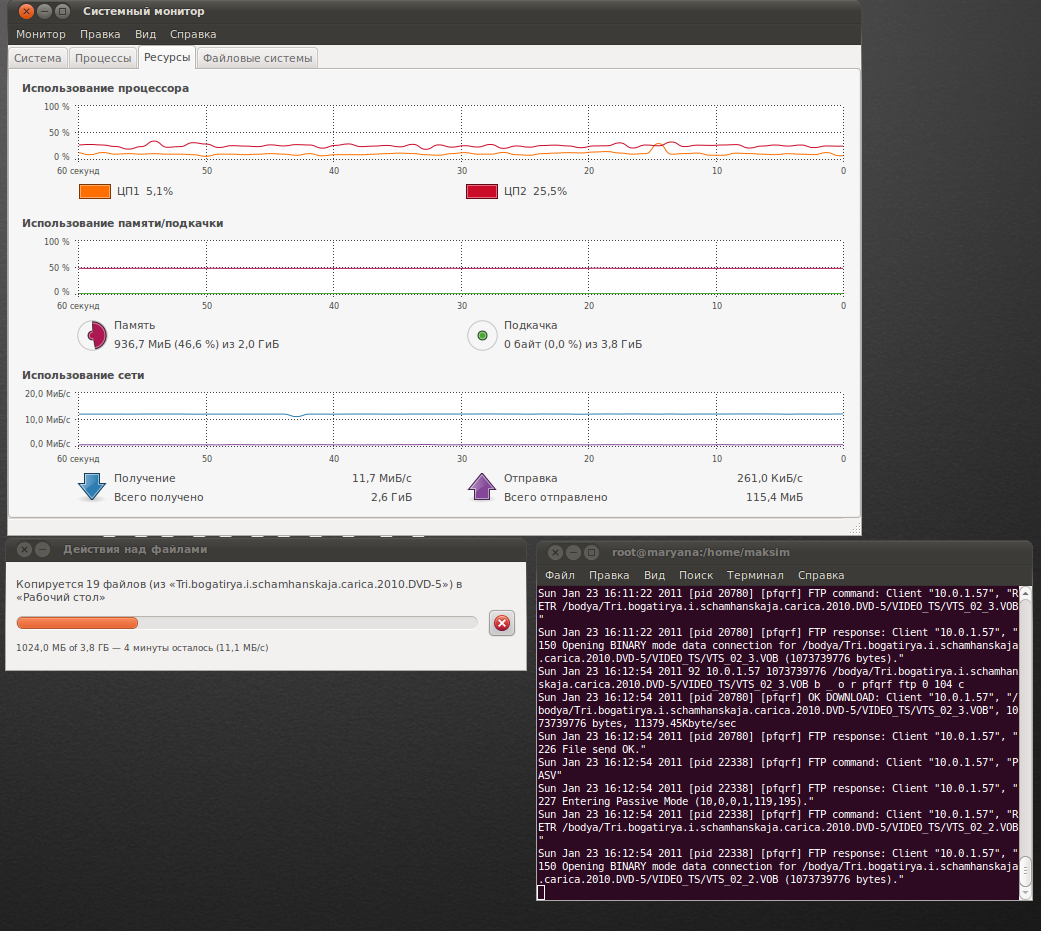Click the "936,7 МиБ (46,6 %) из 2,0 ГиБ" value
The width and height of the screenshot is (1041, 931).
[x=197, y=345]
